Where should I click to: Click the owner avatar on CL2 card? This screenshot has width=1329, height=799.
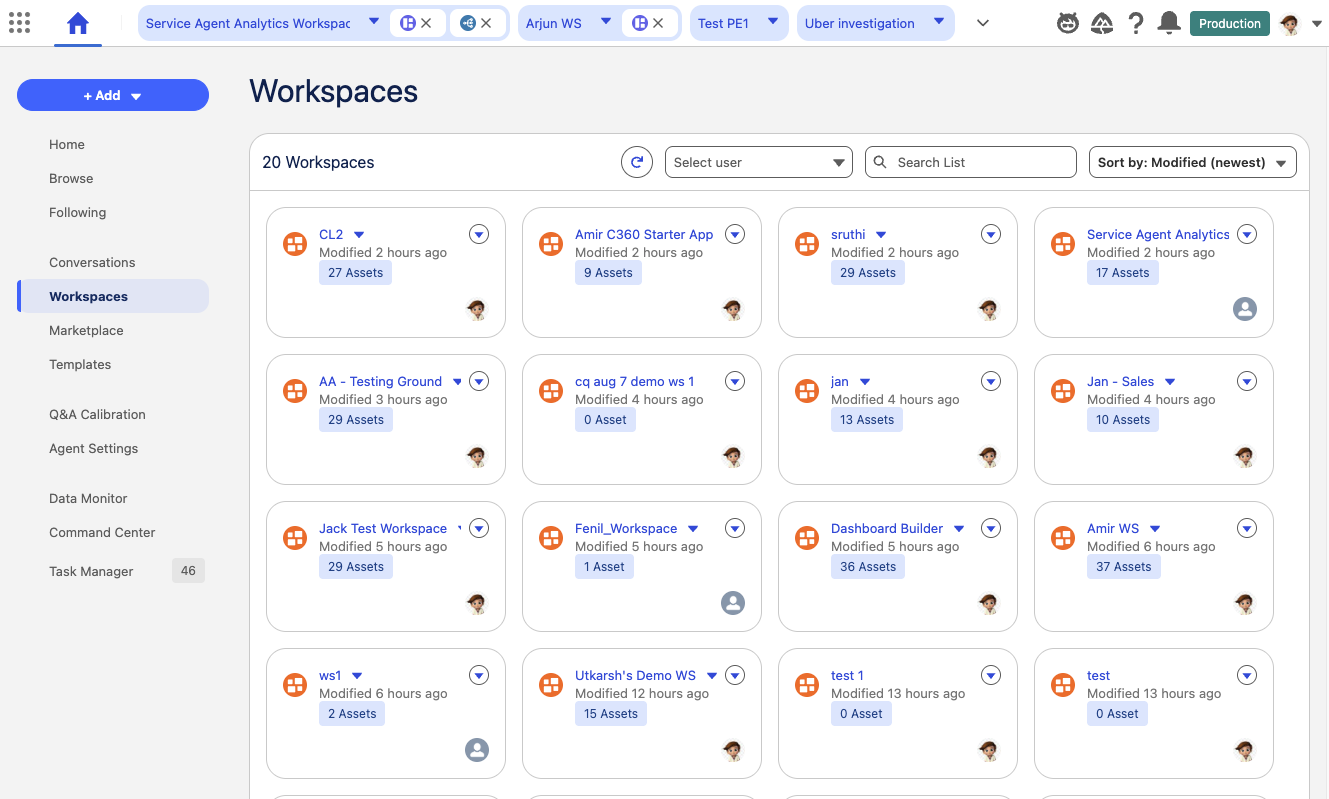pos(477,309)
